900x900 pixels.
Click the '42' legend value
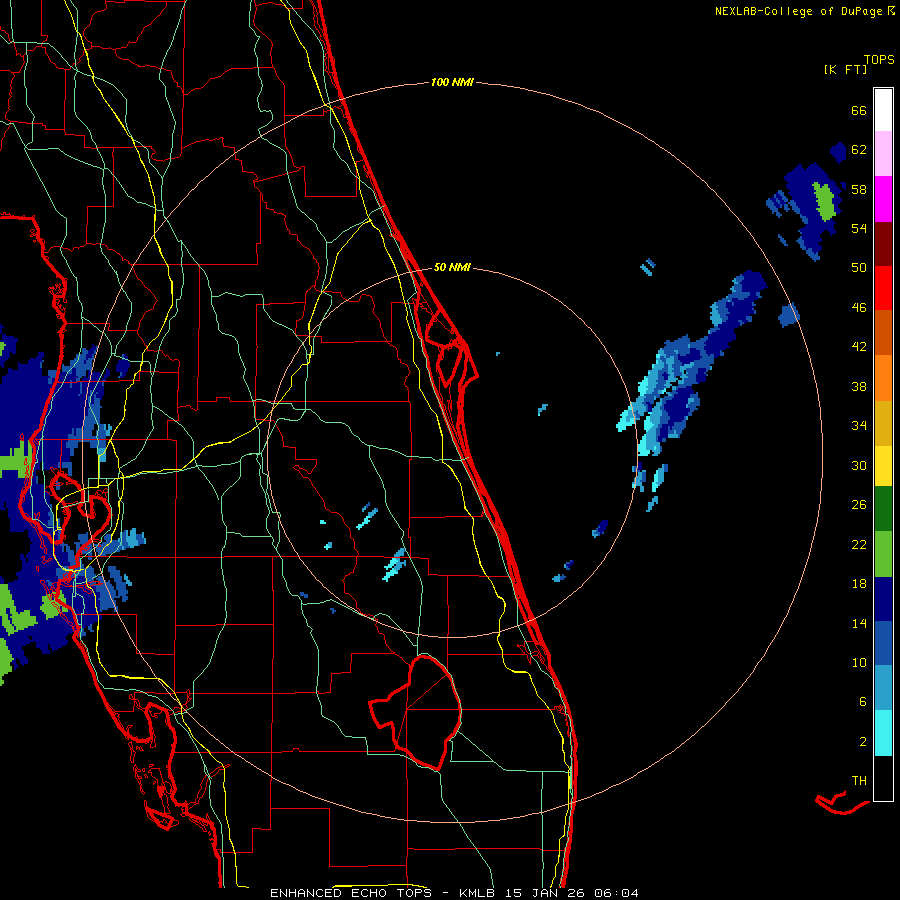pyautogui.click(x=859, y=347)
